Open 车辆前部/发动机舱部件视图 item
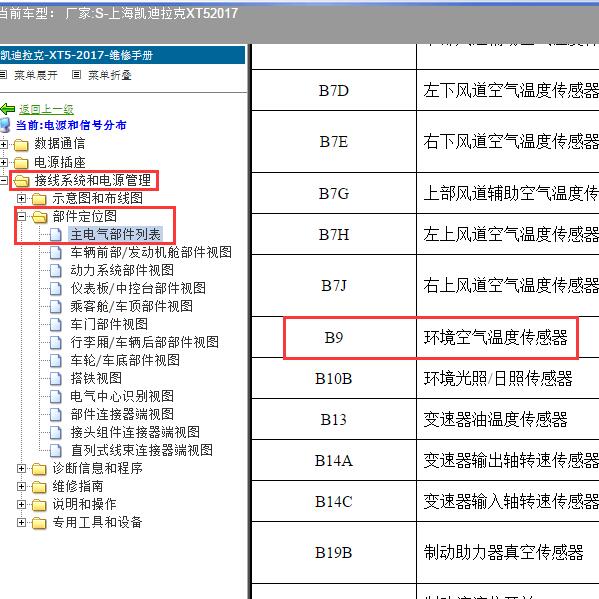 click(151, 252)
